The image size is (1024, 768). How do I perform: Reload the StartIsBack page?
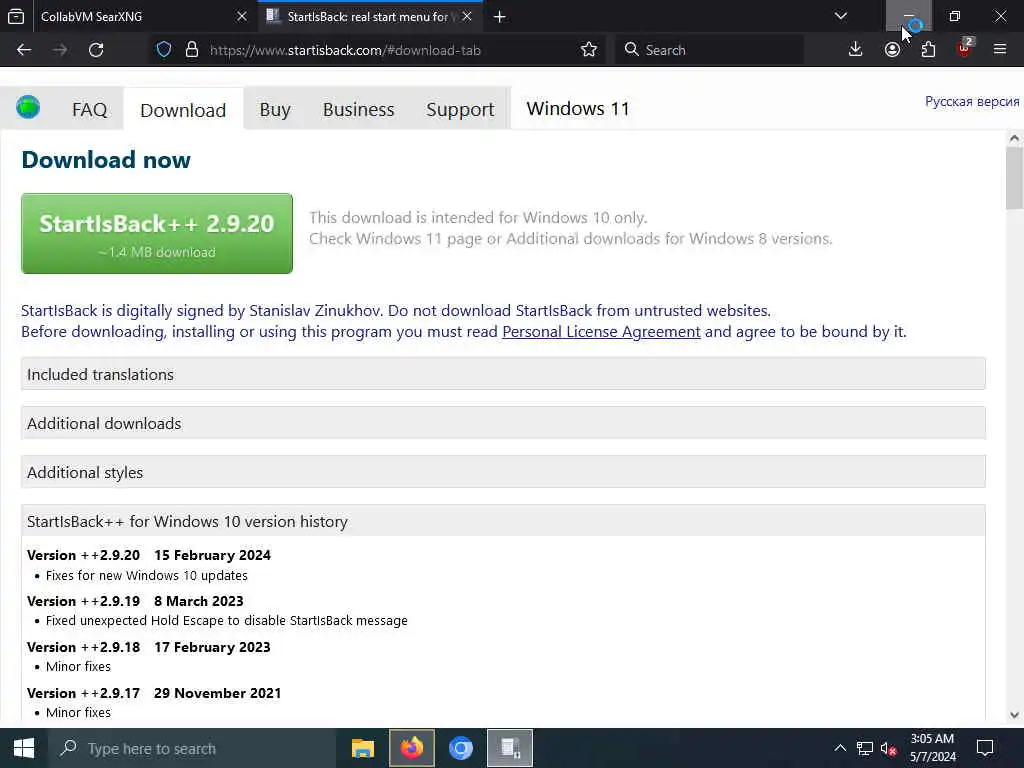(96, 50)
